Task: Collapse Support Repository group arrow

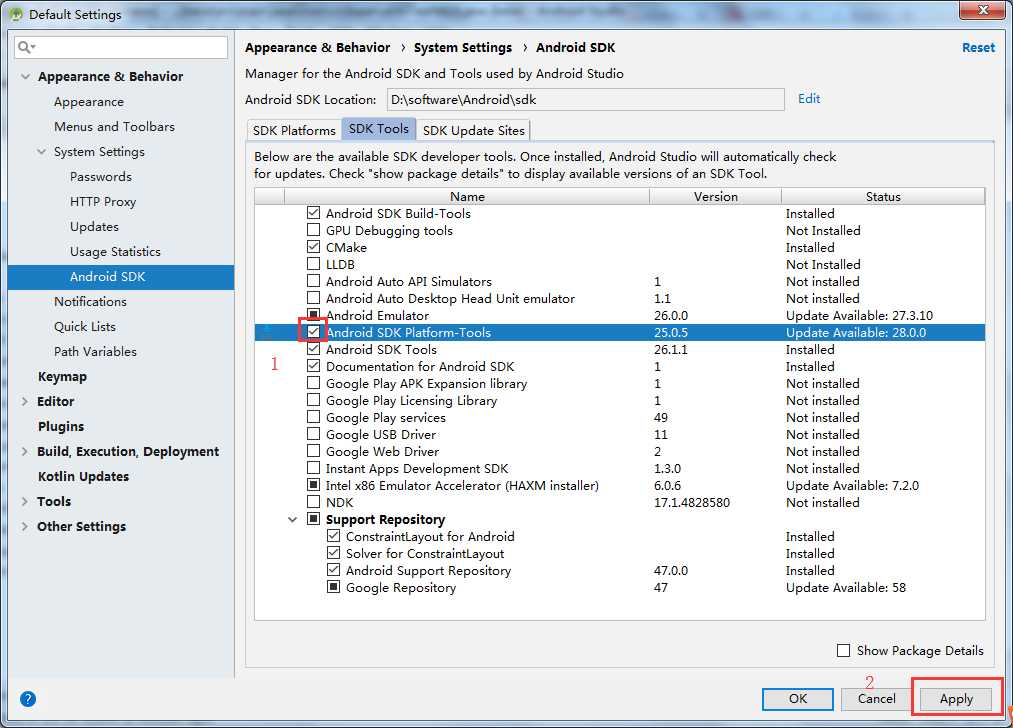Action: pos(293,519)
